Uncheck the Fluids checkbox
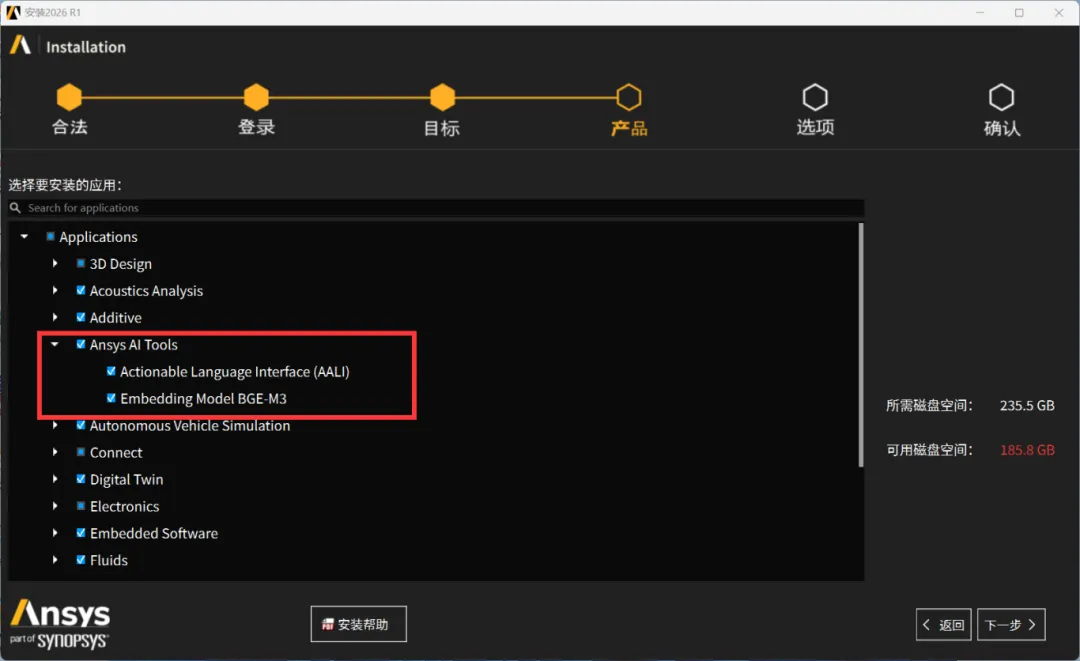This screenshot has height=661, width=1080. click(x=81, y=559)
